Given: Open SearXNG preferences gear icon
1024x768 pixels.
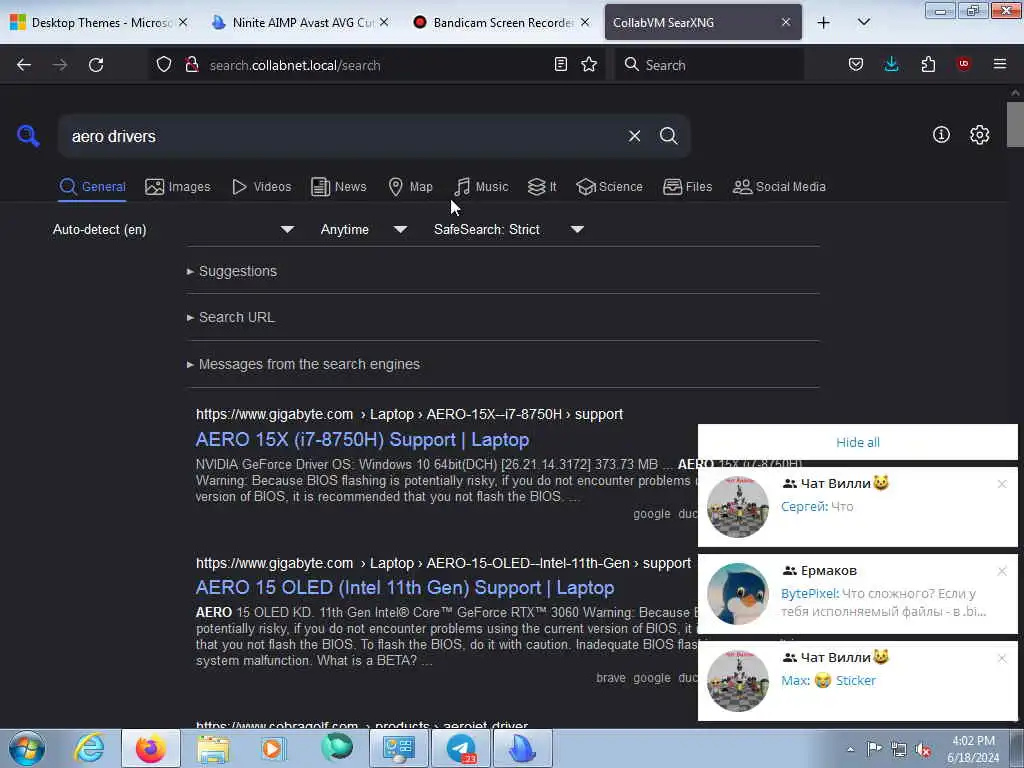Looking at the screenshot, I should (980, 135).
